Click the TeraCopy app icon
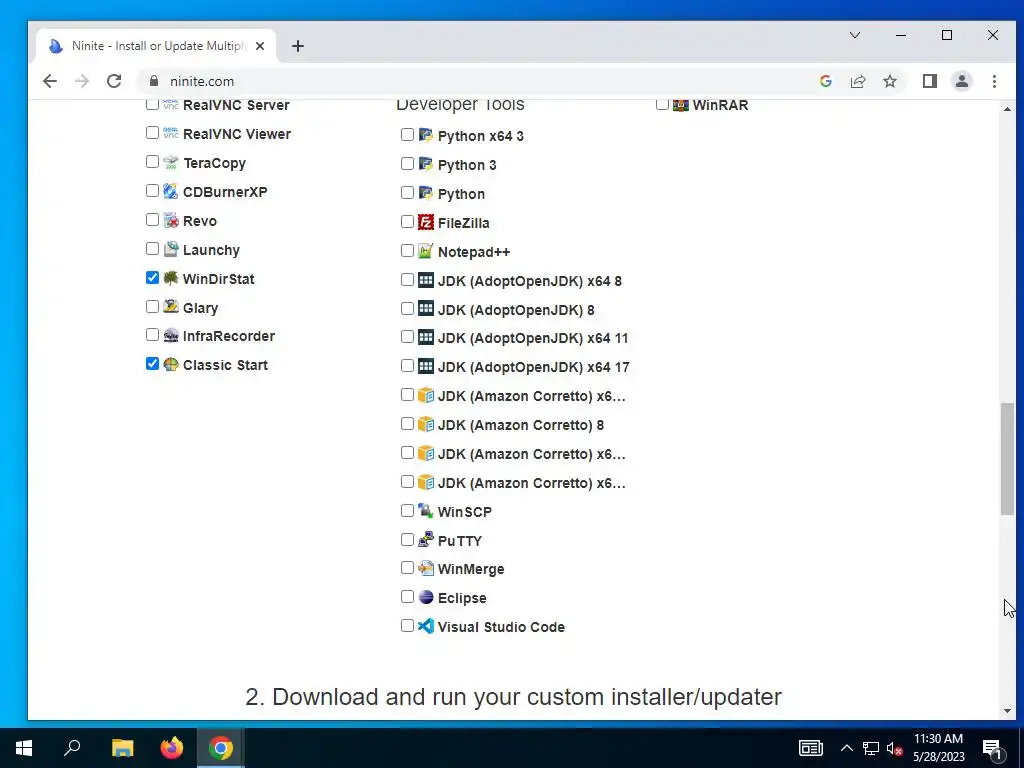Screen dimensions: 1024x768 171,162
